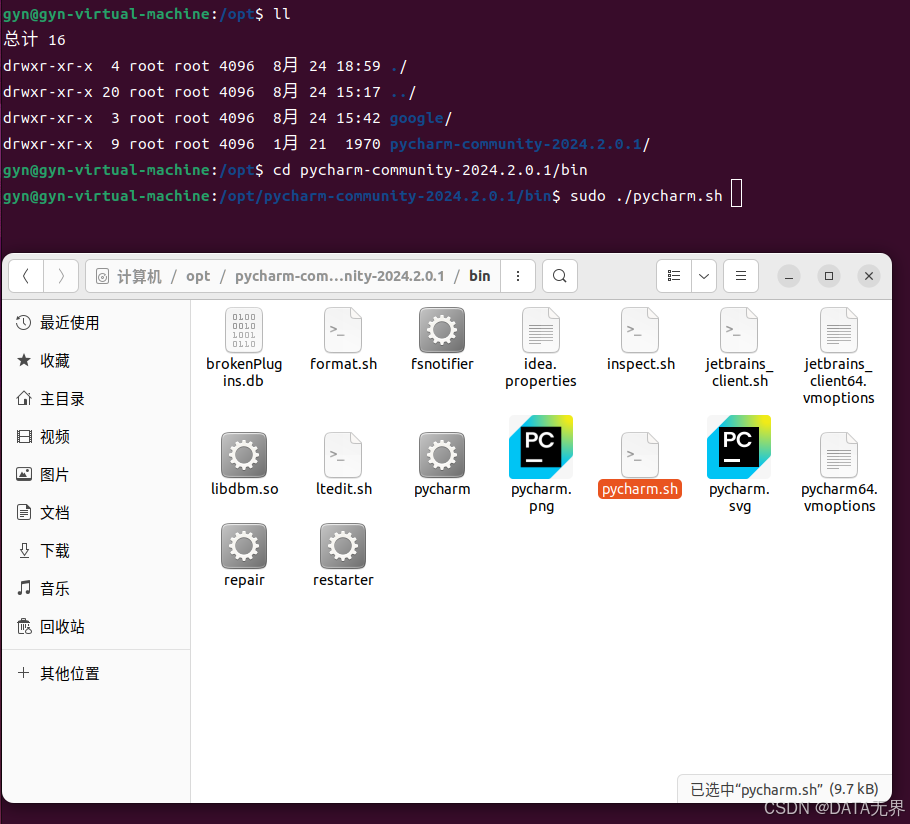Viewport: 910px width, 824px height.
Task: Select the libdbm.so library icon
Action: pyautogui.click(x=244, y=455)
